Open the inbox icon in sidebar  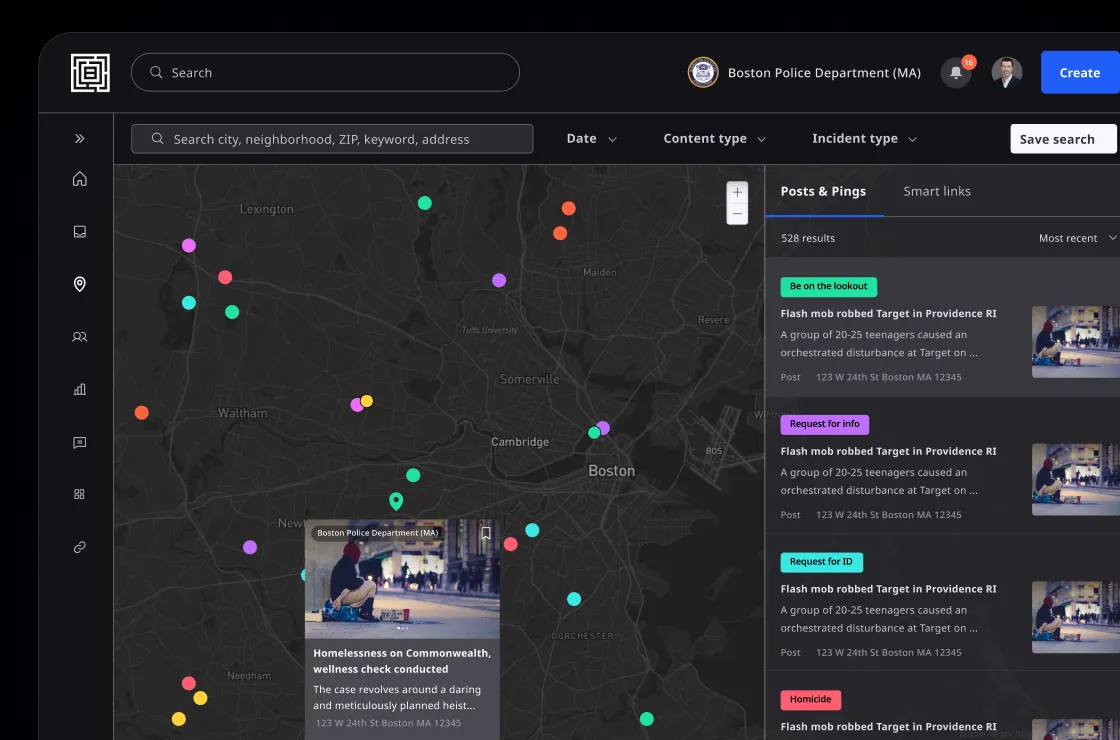[x=80, y=232]
